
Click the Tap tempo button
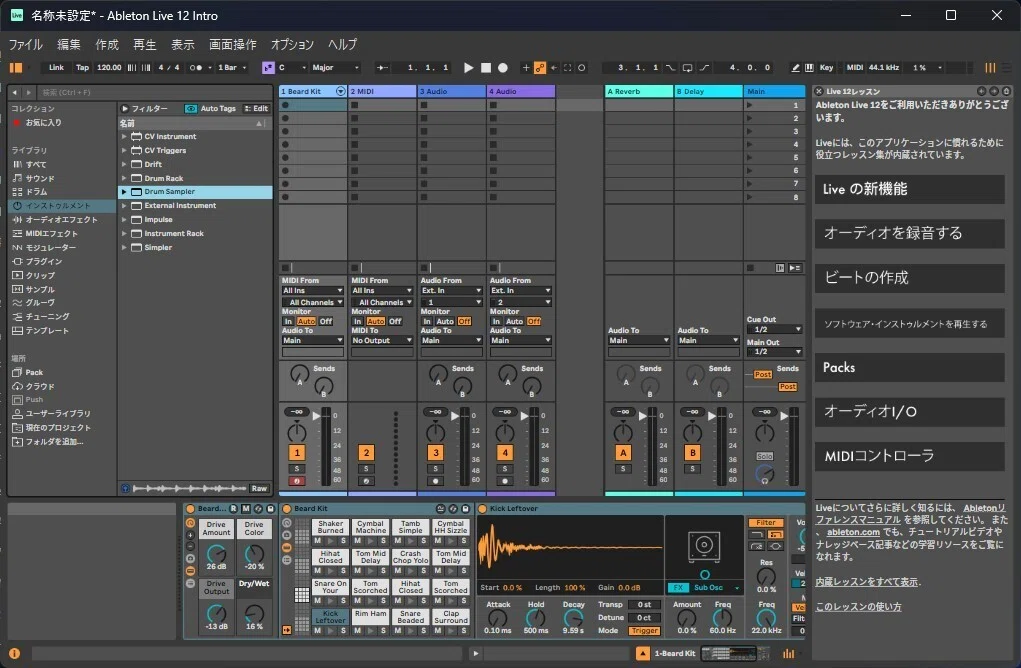82,68
